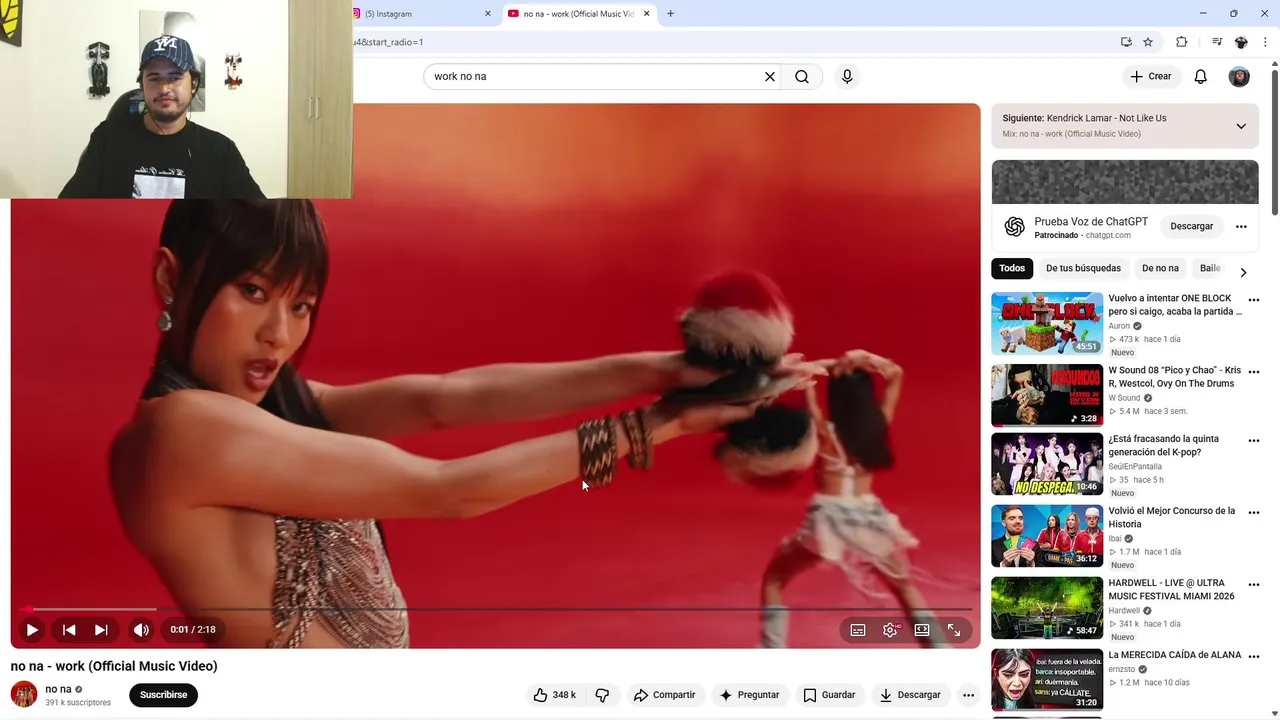Switch to the Instagram tab
Image resolution: width=1280 pixels, height=720 pixels.
tap(420, 14)
